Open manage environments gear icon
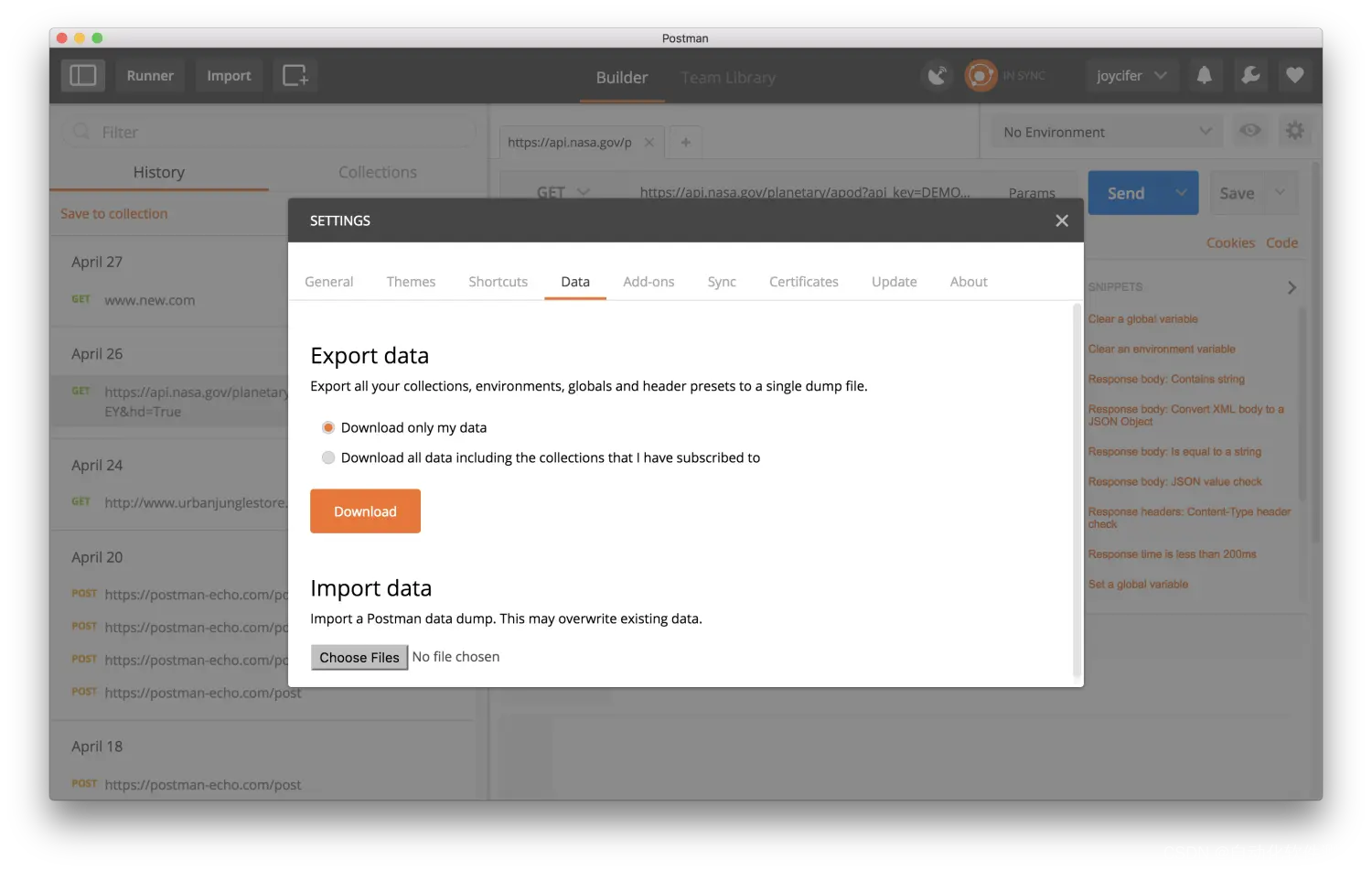 (x=1295, y=131)
